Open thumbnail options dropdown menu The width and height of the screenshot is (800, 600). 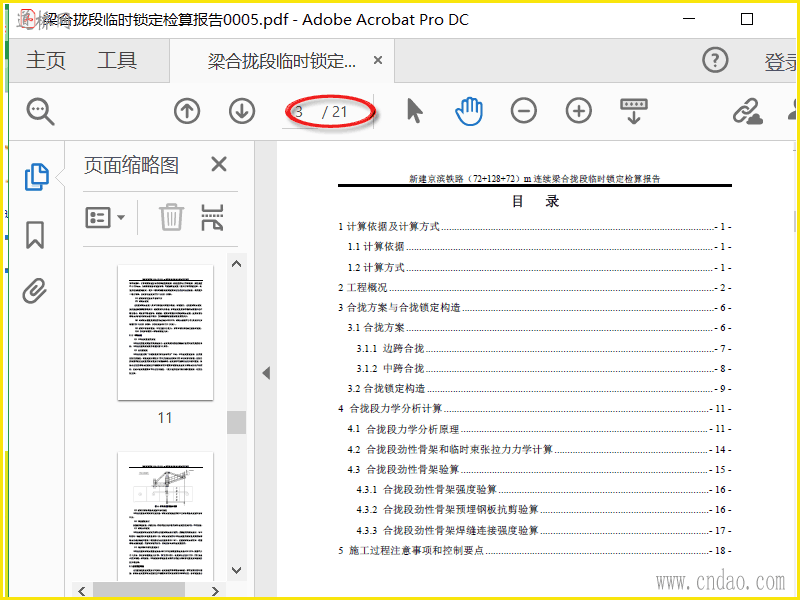(x=105, y=218)
